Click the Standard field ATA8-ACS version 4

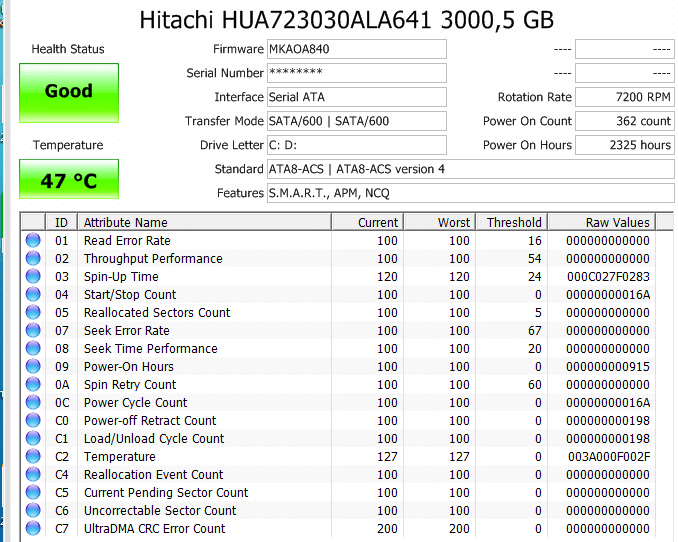pos(470,169)
